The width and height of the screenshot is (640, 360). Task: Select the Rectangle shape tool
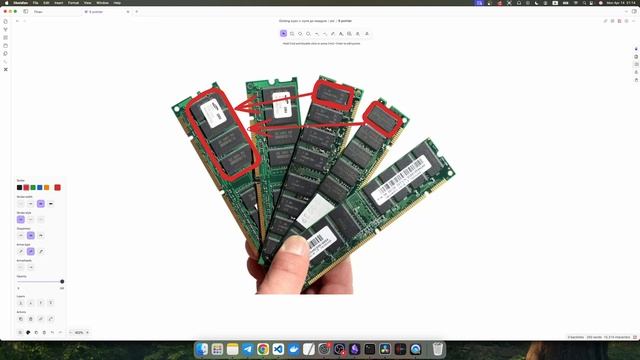[292, 33]
